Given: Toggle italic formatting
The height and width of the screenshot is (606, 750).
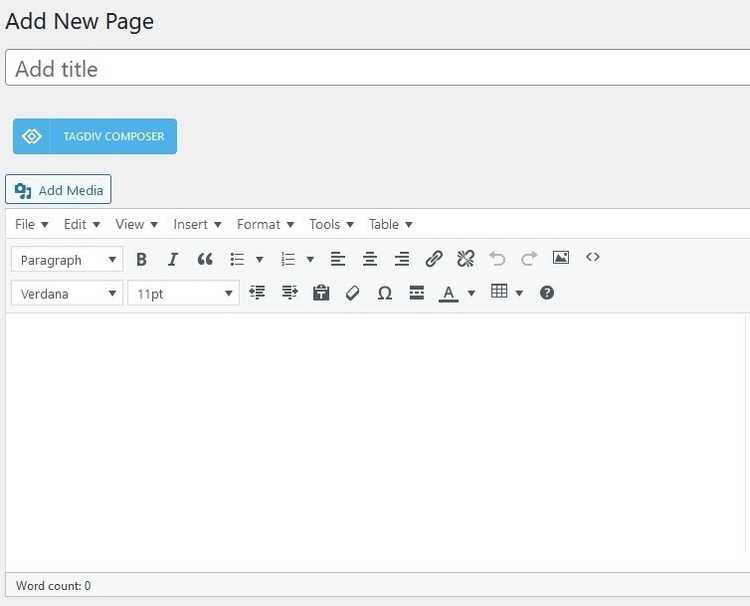Looking at the screenshot, I should (173, 260).
